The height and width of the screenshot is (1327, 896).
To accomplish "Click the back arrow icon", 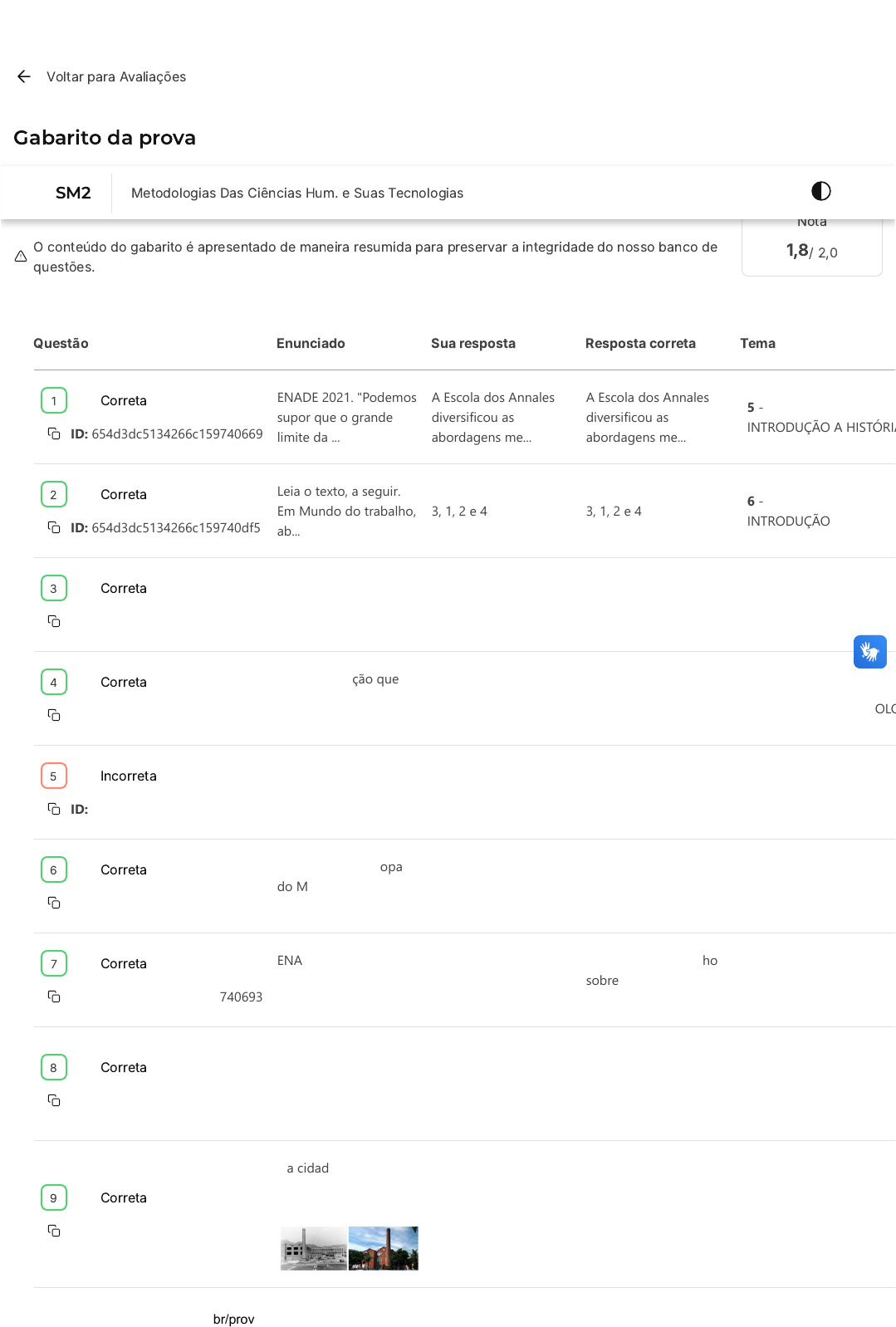I will 24,76.
